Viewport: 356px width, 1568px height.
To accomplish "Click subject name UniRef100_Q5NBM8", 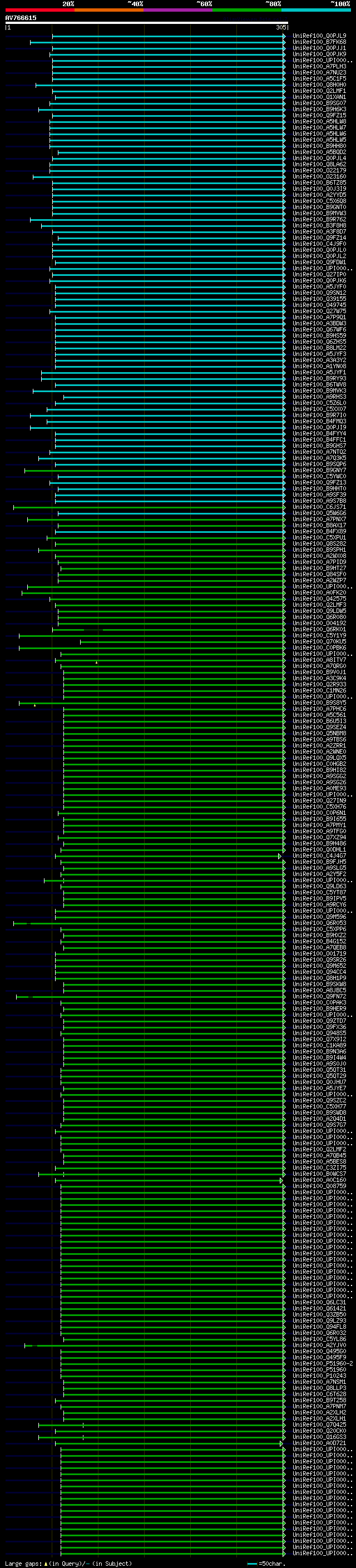I will pyautogui.click(x=319, y=734).
